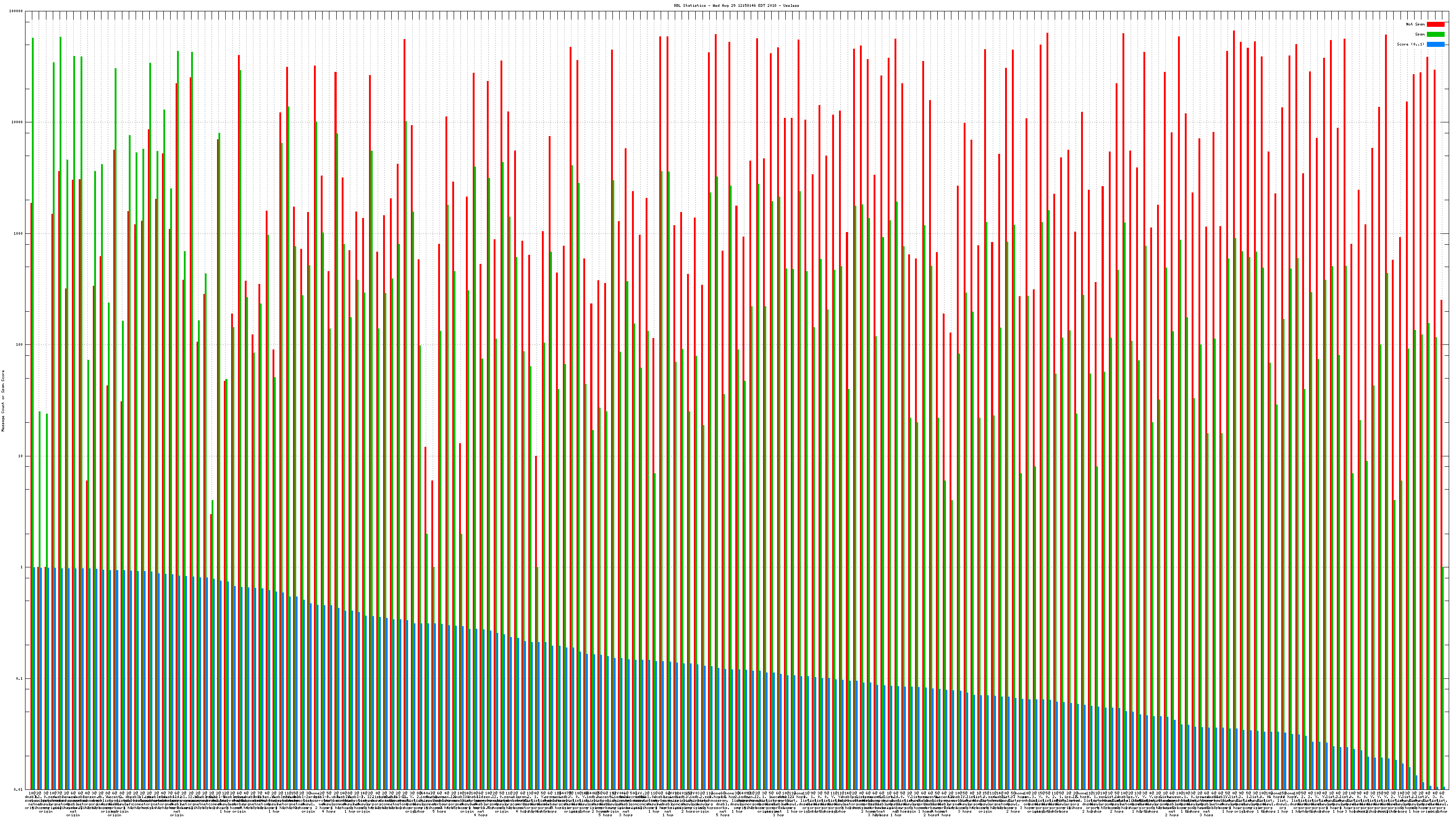Click the 1000 y-axis tick label
This screenshot has width=1456, height=819.
coord(19,234)
